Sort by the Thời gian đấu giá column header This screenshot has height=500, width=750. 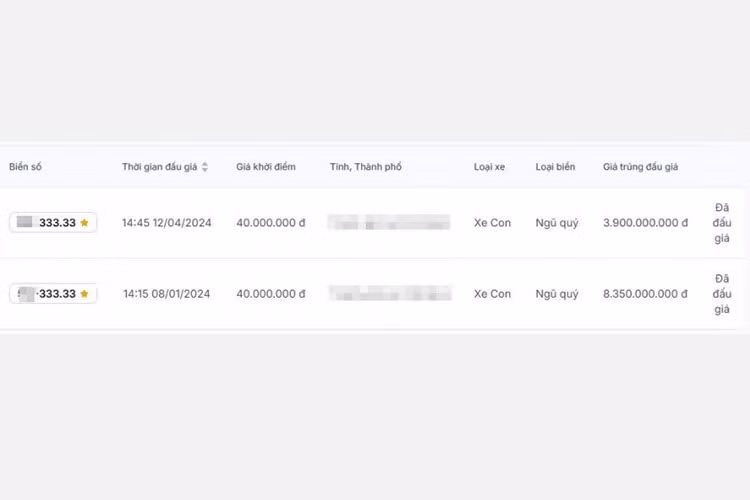(159, 167)
